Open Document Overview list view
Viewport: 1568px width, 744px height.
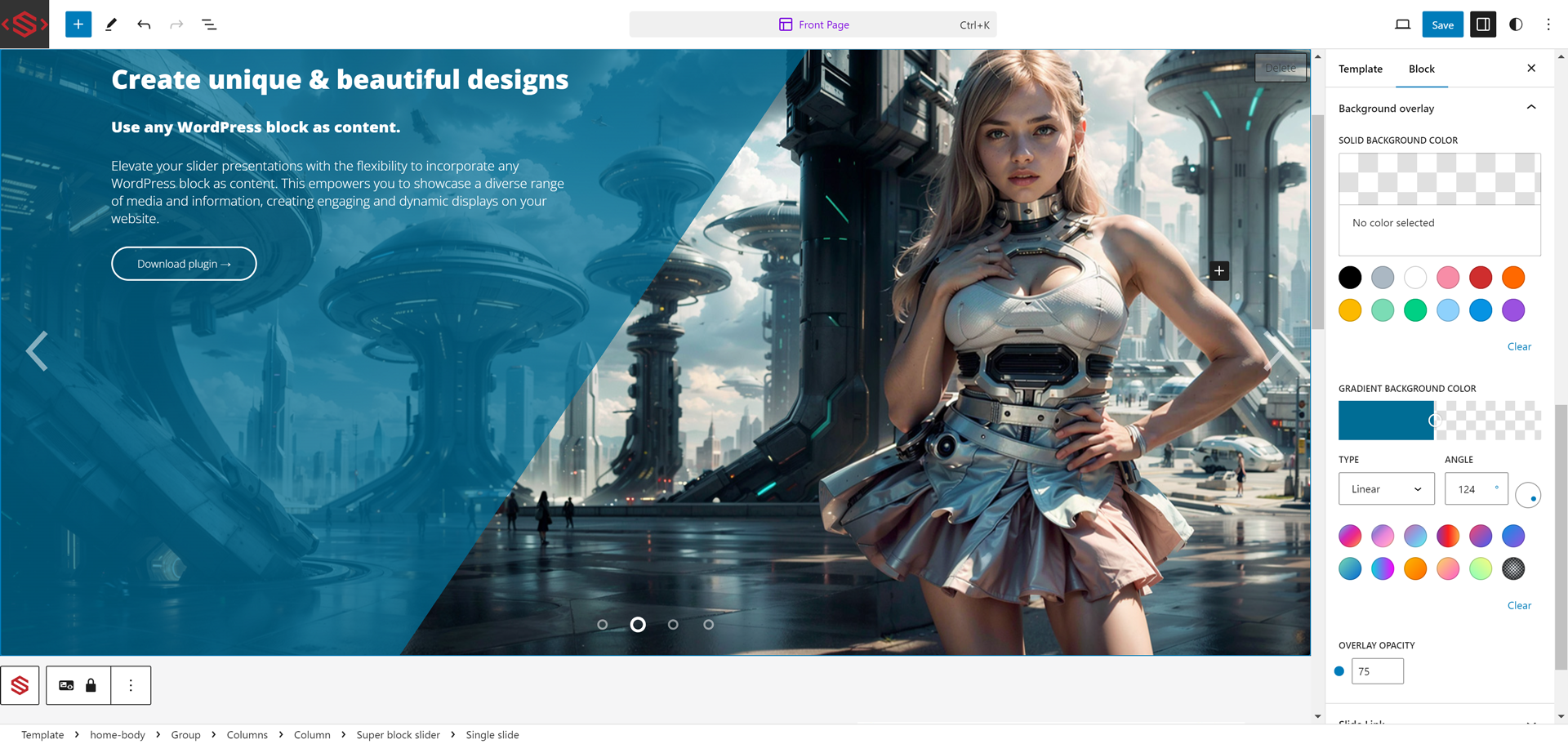tap(209, 25)
